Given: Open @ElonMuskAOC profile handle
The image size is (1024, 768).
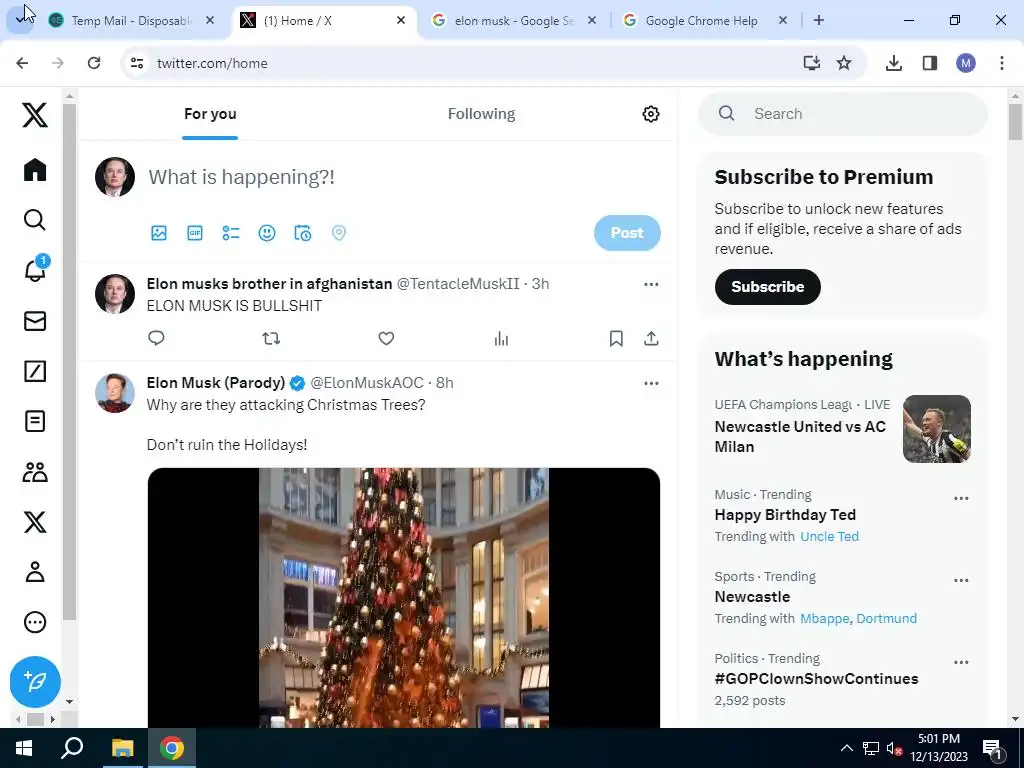Looking at the screenshot, I should click(366, 383).
